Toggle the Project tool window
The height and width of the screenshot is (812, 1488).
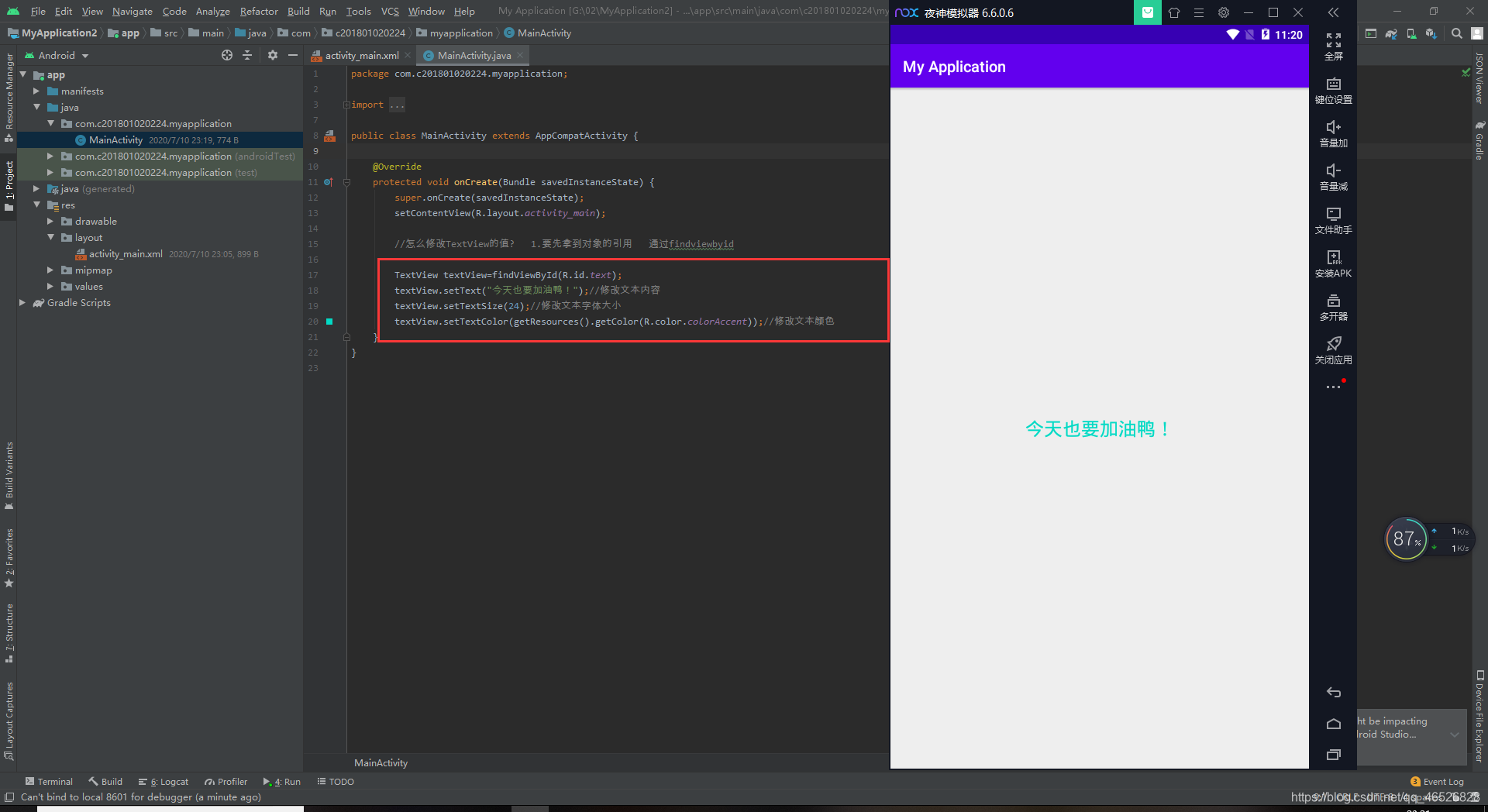point(9,186)
